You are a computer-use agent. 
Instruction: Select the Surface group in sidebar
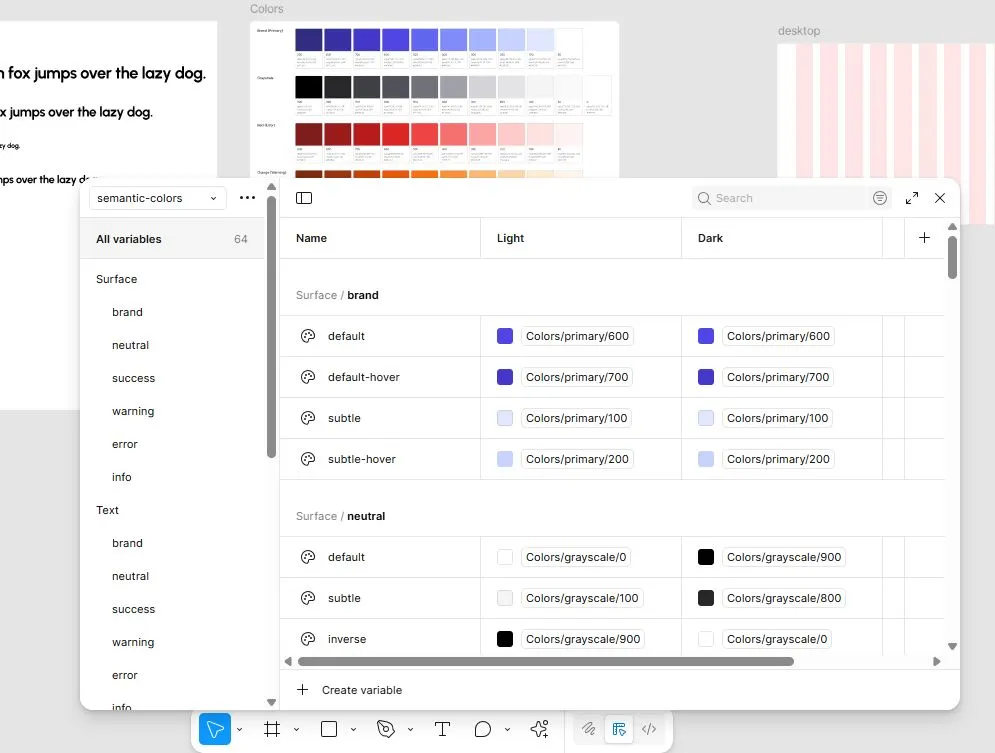[116, 279]
